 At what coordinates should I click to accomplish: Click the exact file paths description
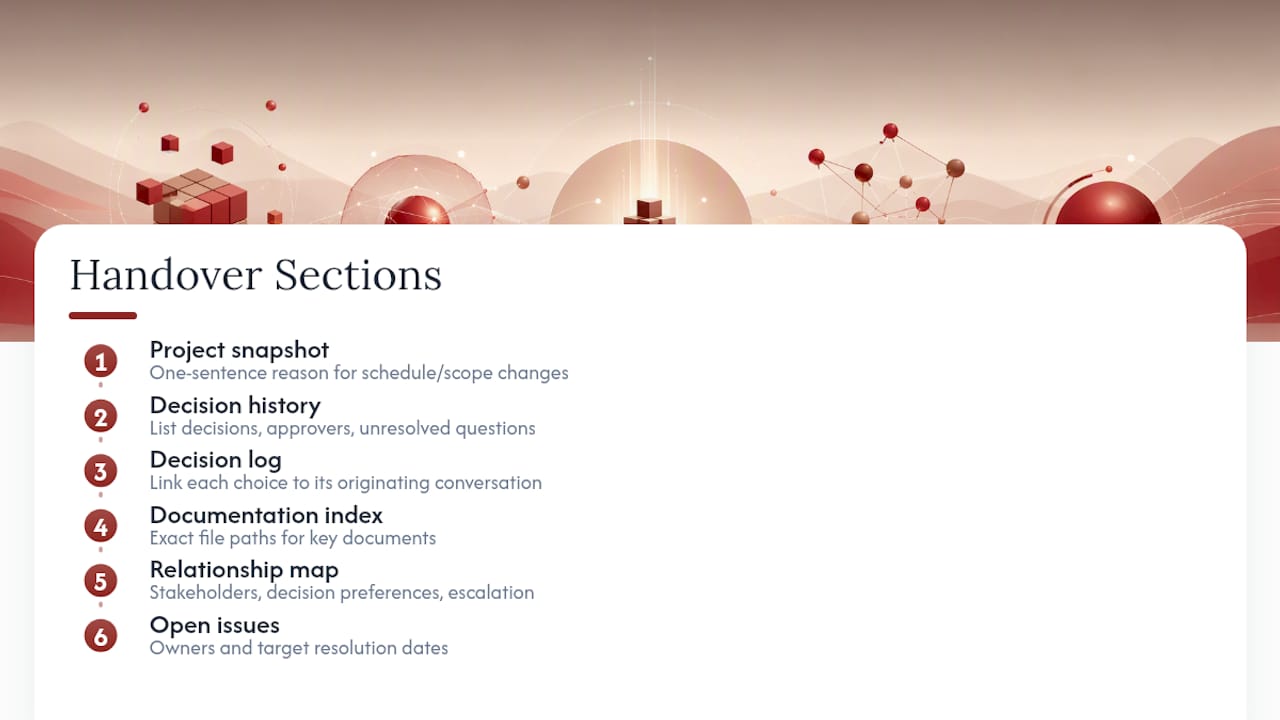[293, 538]
